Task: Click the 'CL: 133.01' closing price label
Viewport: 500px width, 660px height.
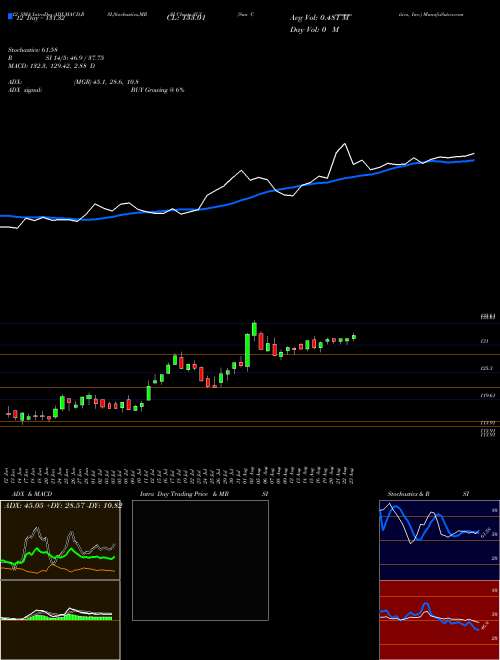Action: (x=185, y=18)
